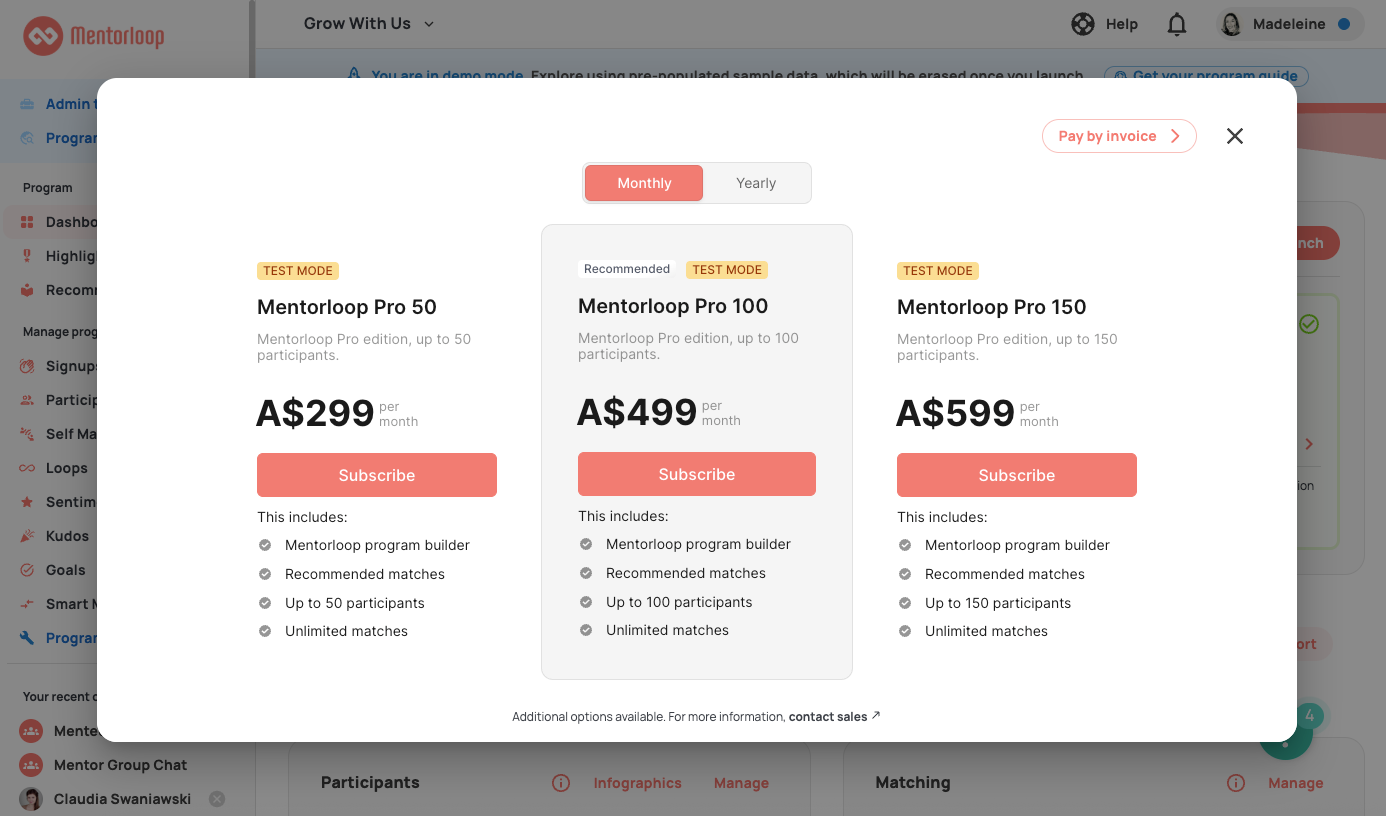This screenshot has width=1386, height=816.
Task: Subscribe to Mentorloop Pro 100
Action: 696,474
